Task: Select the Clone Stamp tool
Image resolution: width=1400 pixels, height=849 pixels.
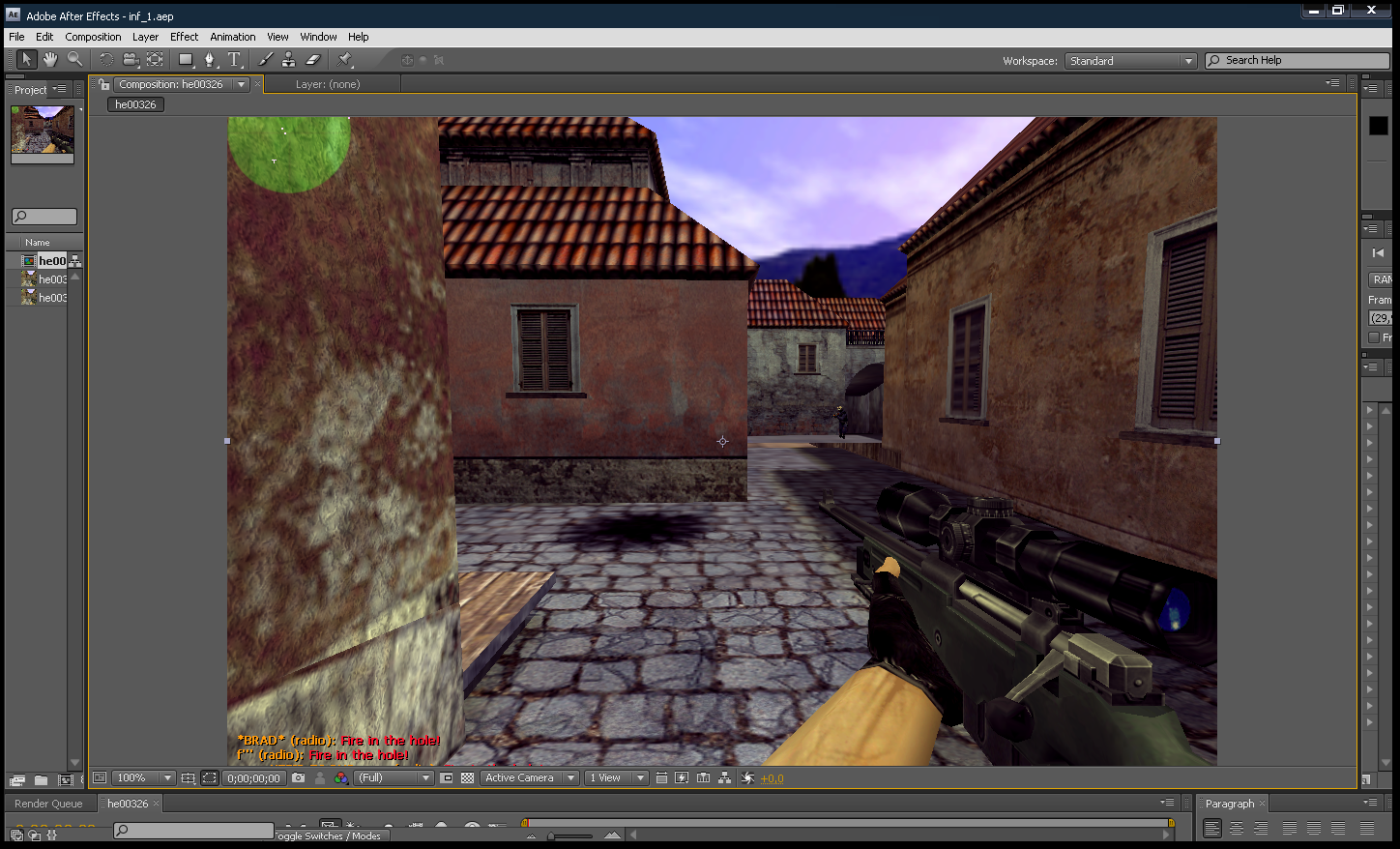Action: 288,60
